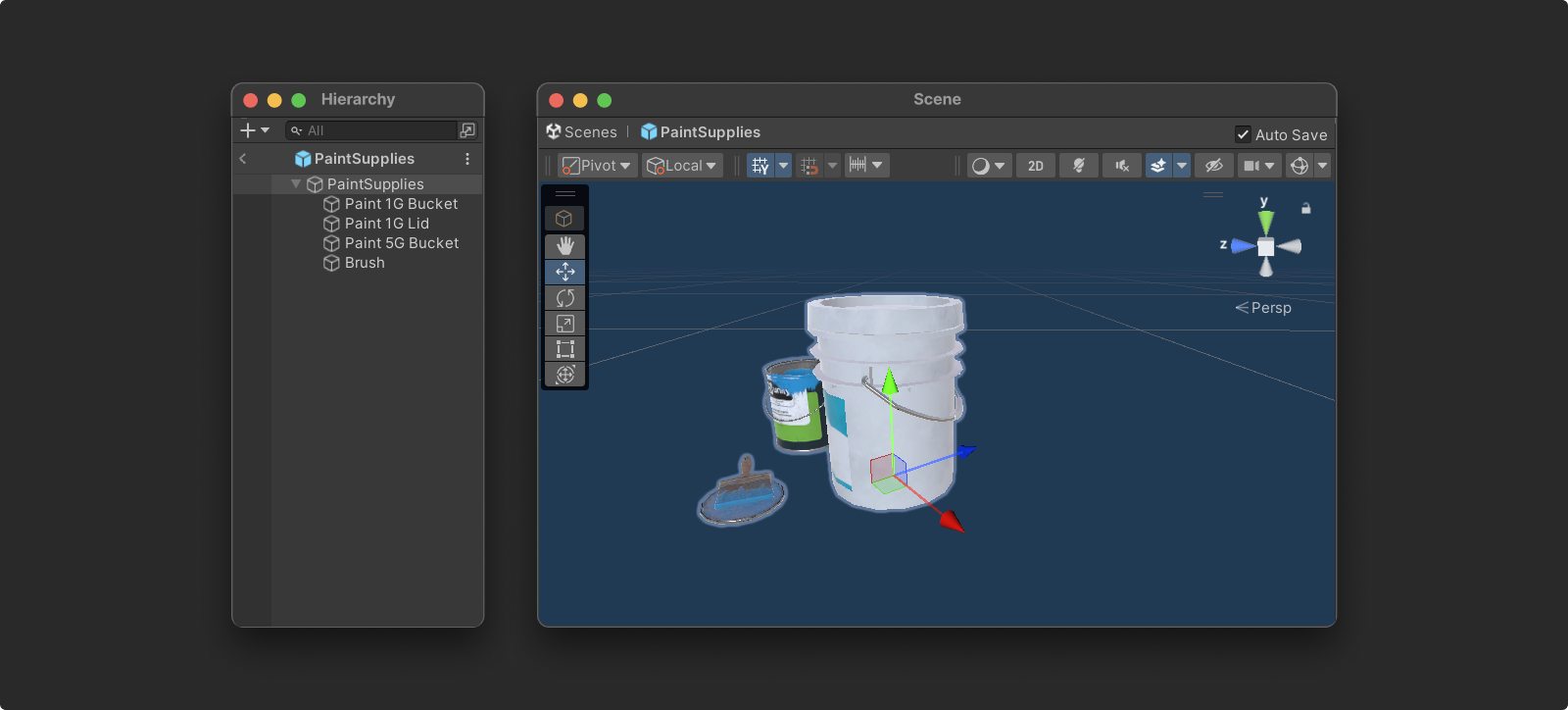Select the Hand view tool

565,246
